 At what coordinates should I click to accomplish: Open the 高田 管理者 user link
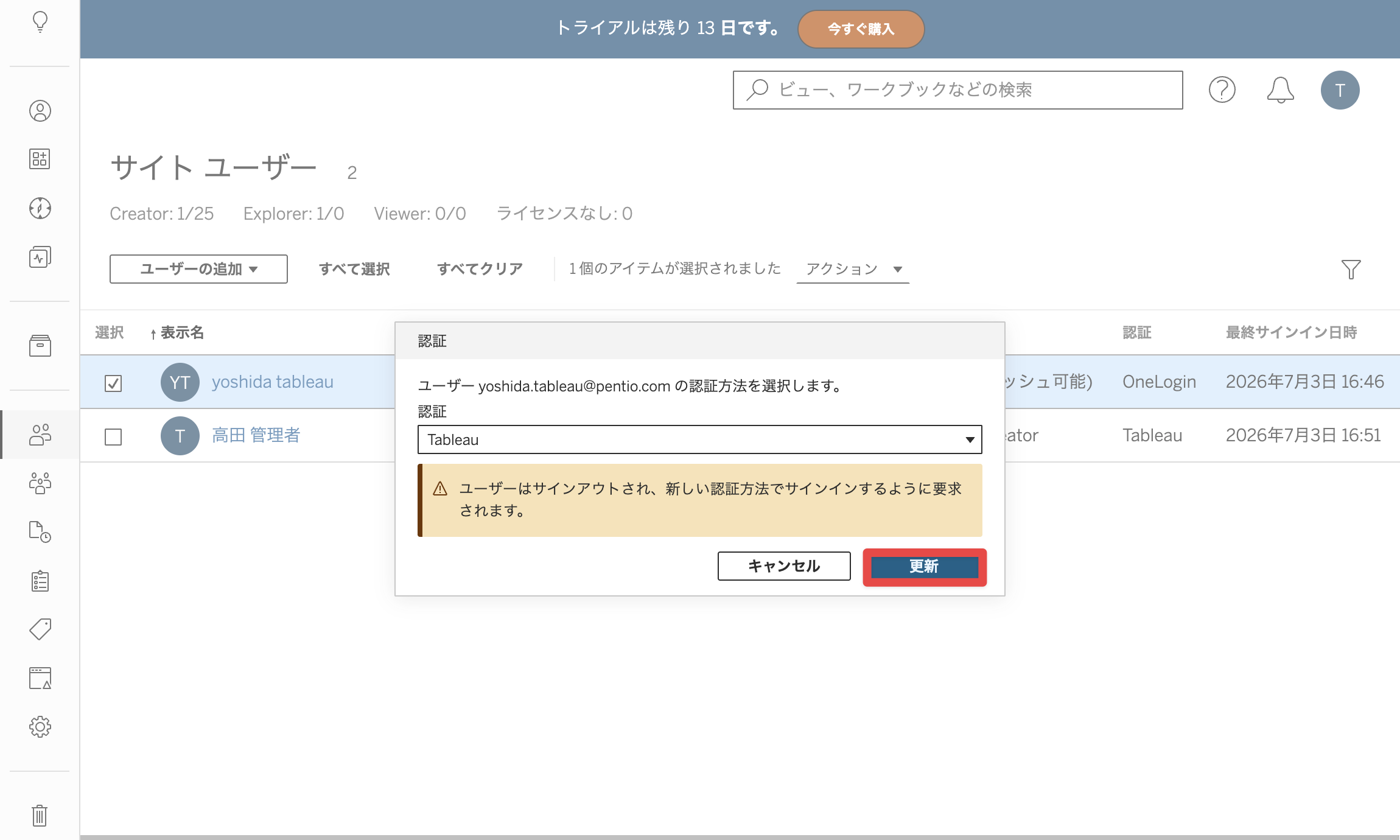[x=256, y=435]
